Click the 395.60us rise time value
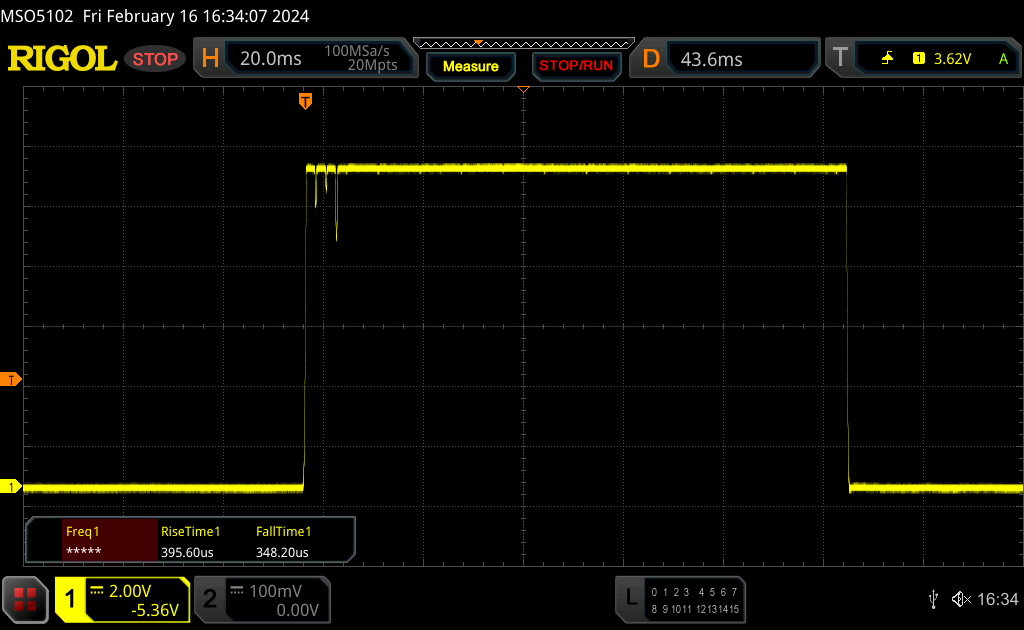 pyautogui.click(x=187, y=552)
